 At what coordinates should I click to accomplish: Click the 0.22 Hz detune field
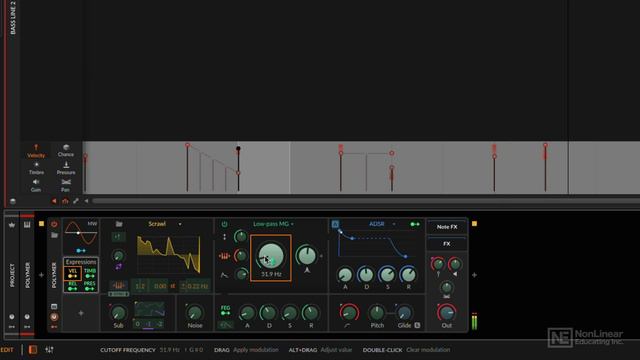point(195,286)
